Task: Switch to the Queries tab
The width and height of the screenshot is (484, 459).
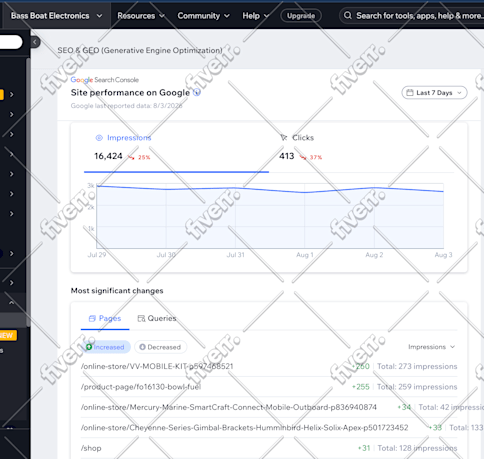Action: 157,318
